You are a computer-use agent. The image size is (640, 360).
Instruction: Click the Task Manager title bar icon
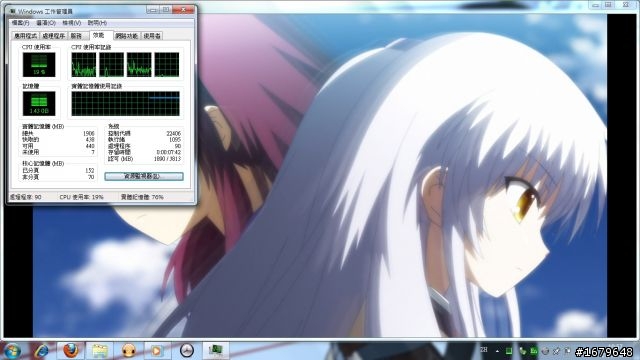coord(13,11)
